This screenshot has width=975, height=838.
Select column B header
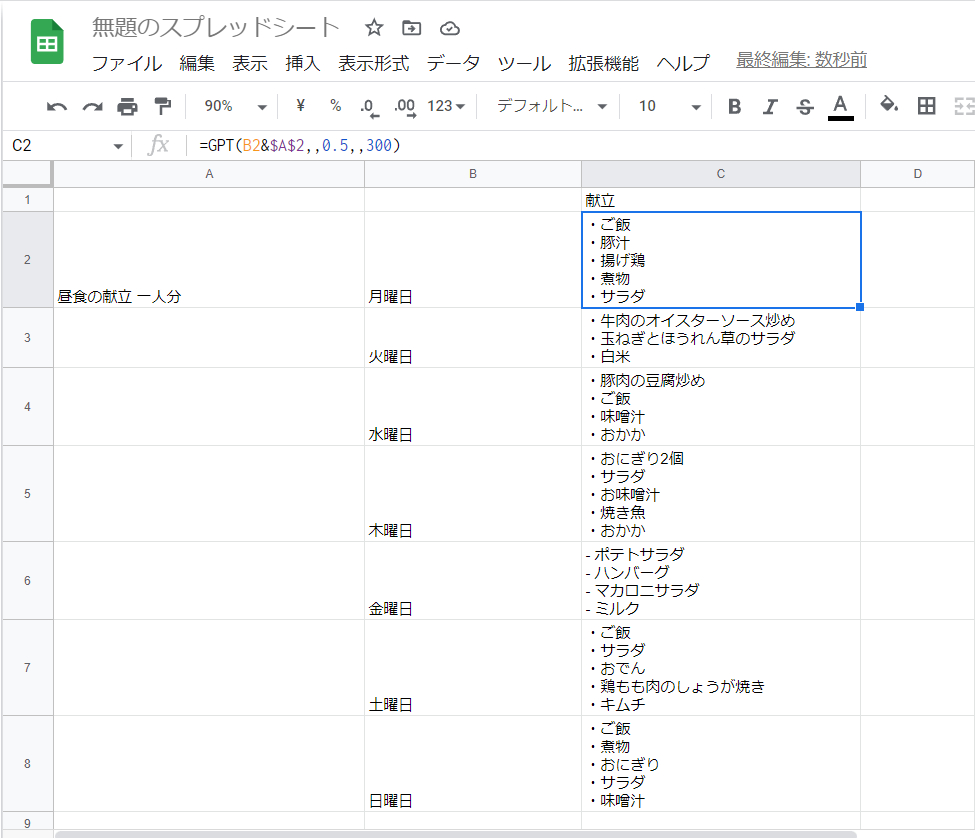pyautogui.click(x=473, y=174)
